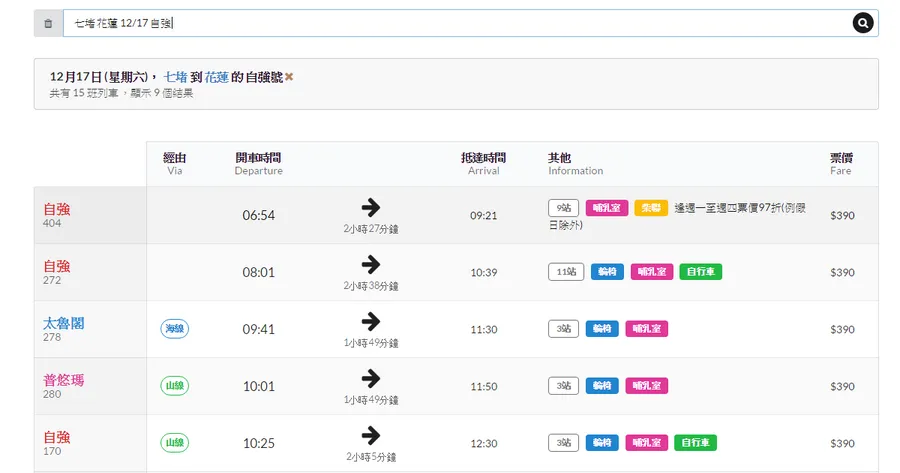Image resolution: width=900 pixels, height=473 pixels.
Task: Click the yellow 柴聯 tag on train 404
Action: 650,208
